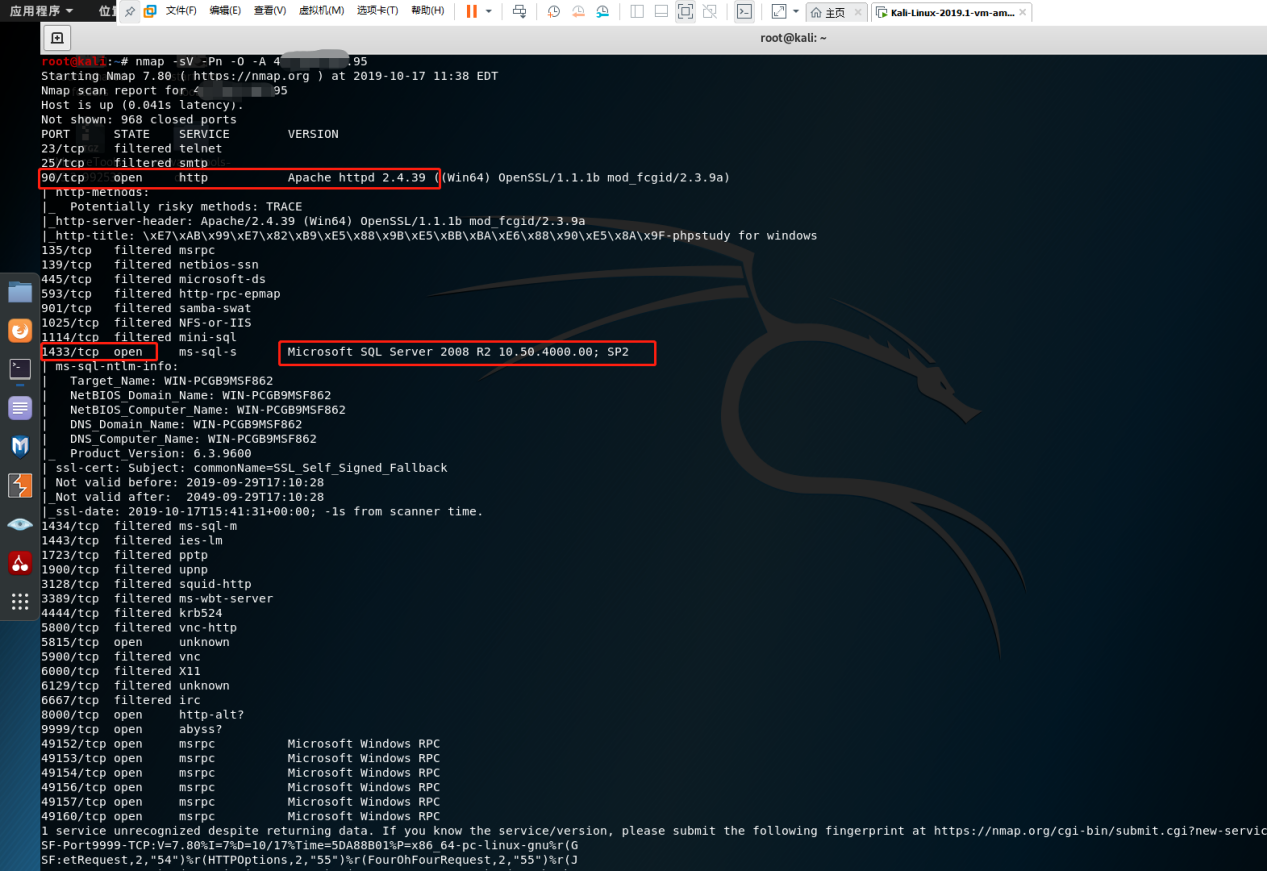Click the '3389/tcp filtered ms-wbt-server' line
Viewport: 1267px width, 871px height.
point(157,599)
